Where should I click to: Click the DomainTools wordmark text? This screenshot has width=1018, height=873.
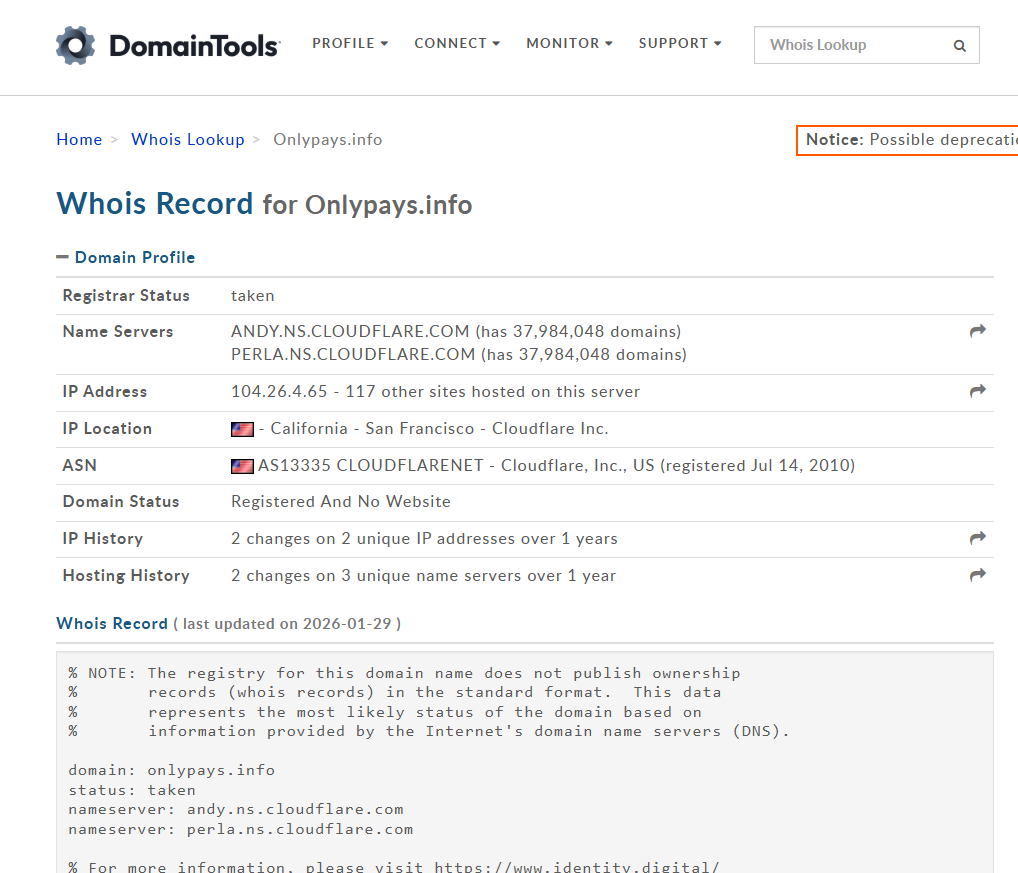pyautogui.click(x=194, y=45)
